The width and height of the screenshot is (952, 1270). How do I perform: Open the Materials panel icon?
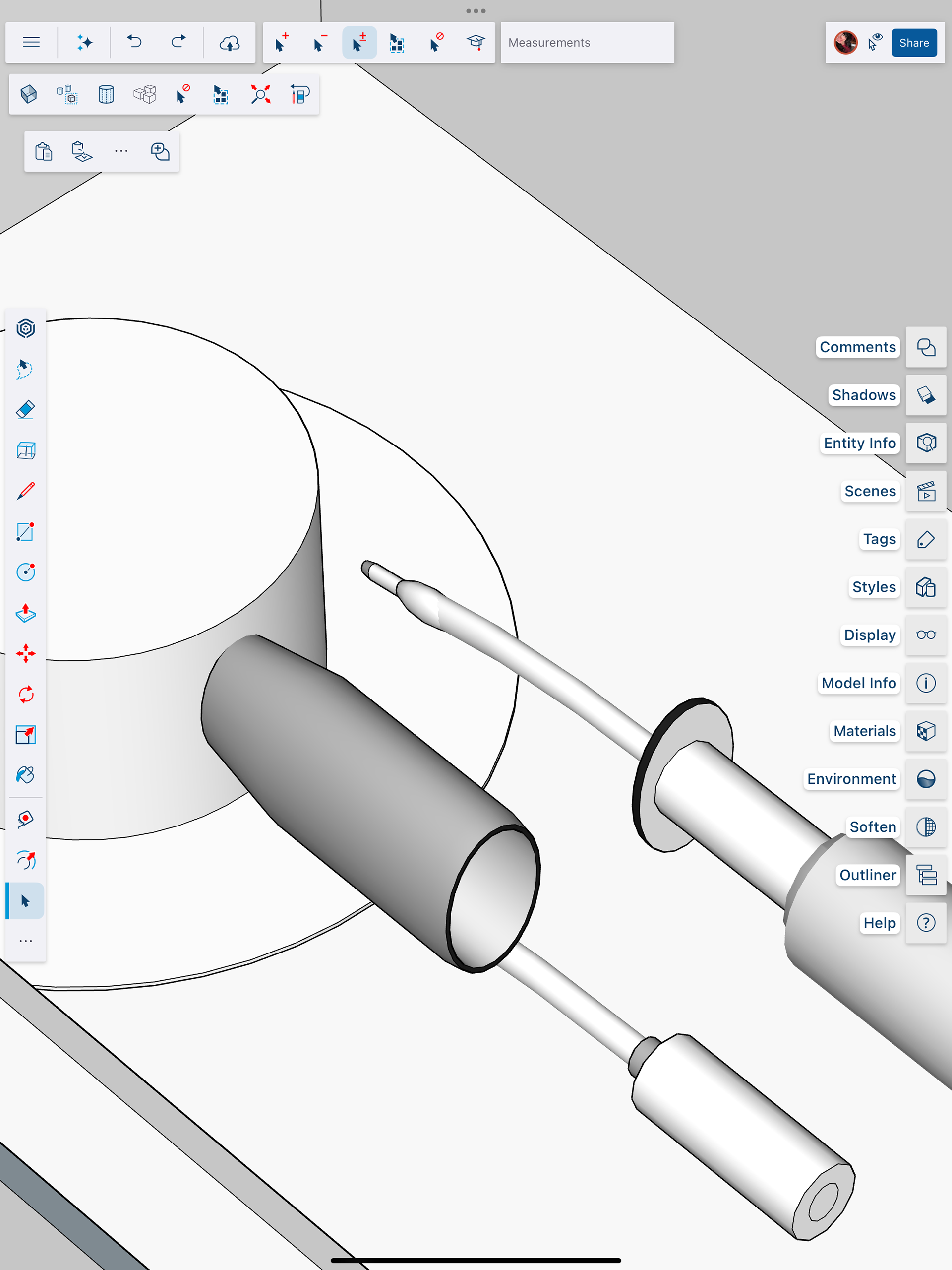point(926,731)
